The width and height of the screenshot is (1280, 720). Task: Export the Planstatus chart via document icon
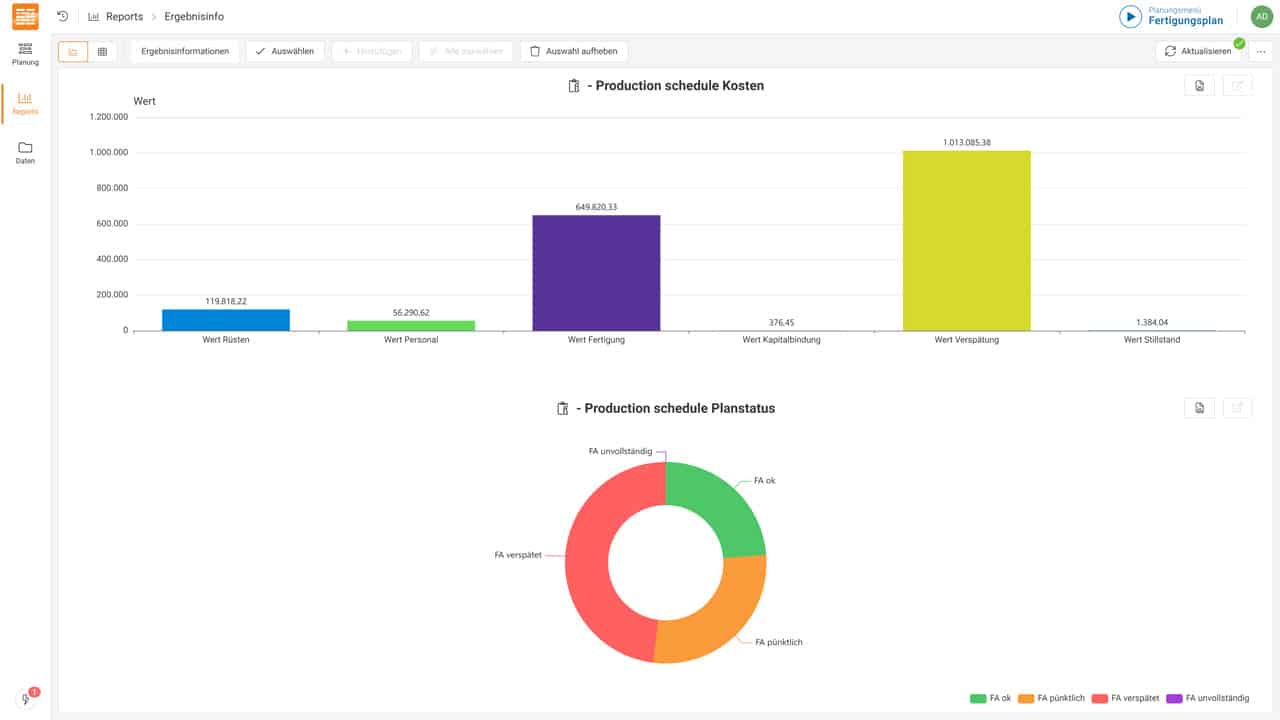[x=1199, y=407]
